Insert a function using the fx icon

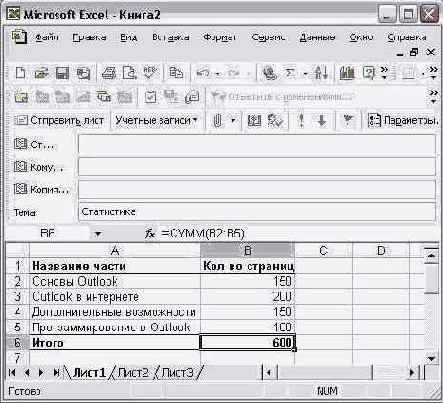point(150,234)
